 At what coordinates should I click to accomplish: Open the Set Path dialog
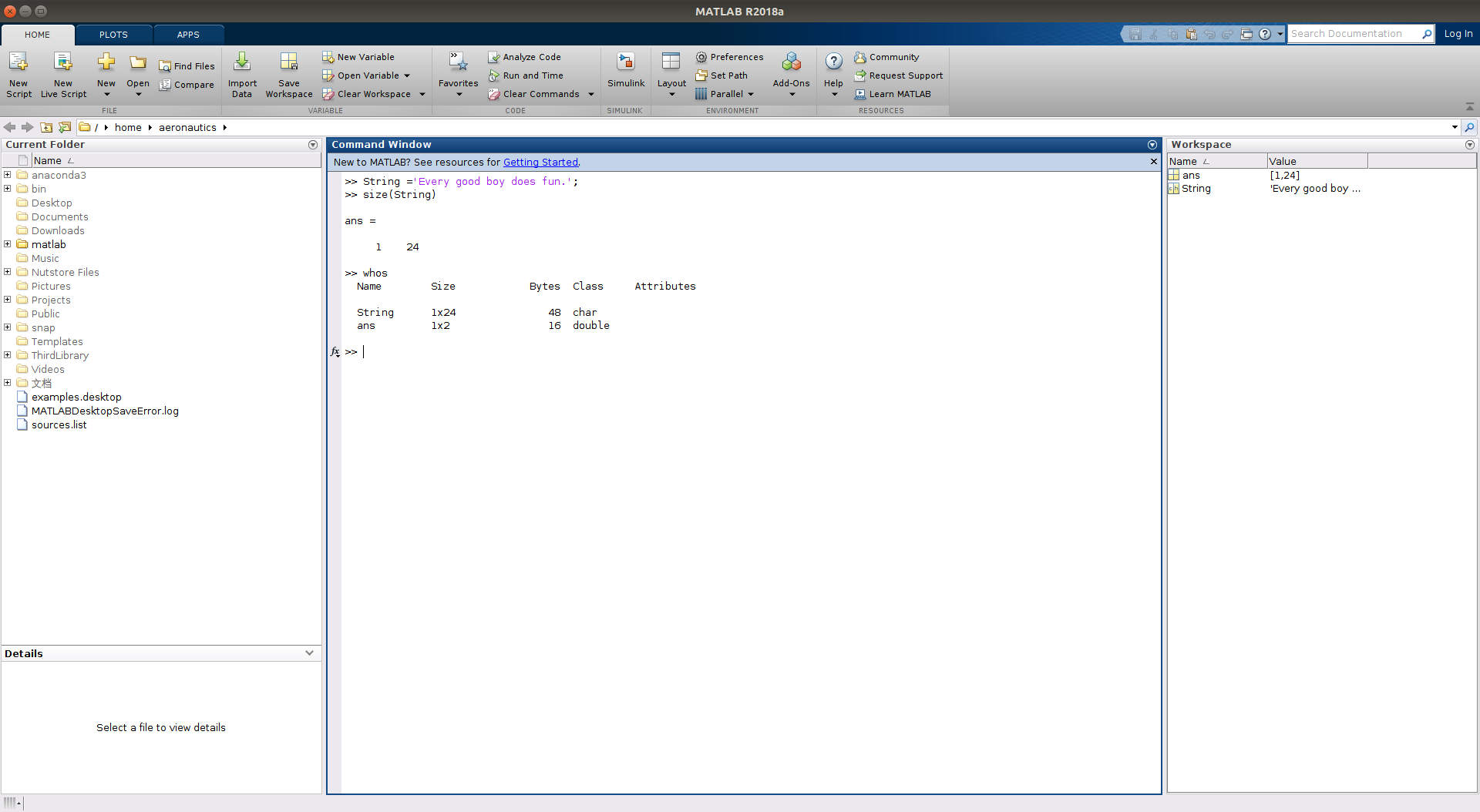[x=721, y=75]
